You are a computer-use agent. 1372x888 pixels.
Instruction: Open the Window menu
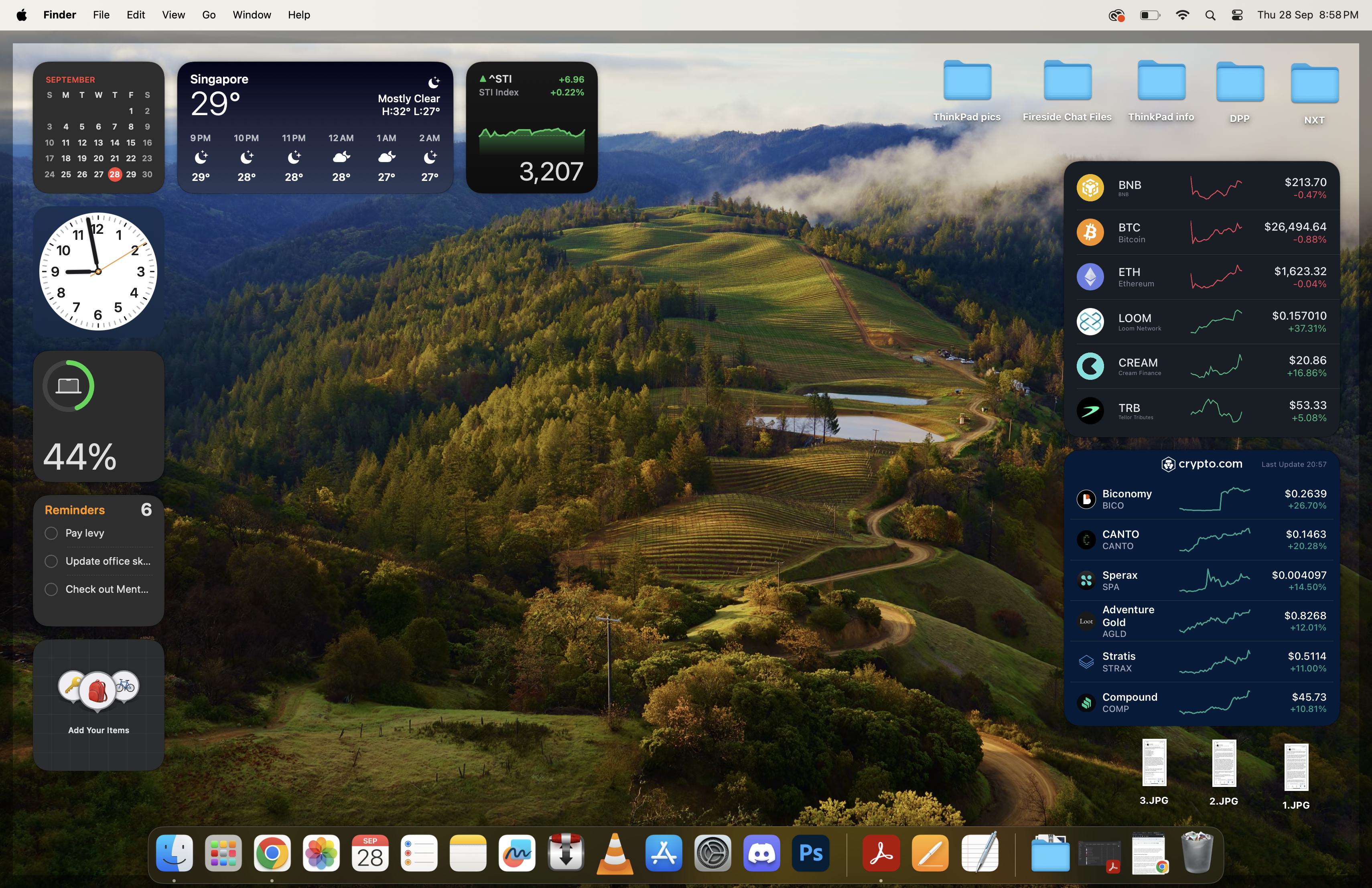252,15
